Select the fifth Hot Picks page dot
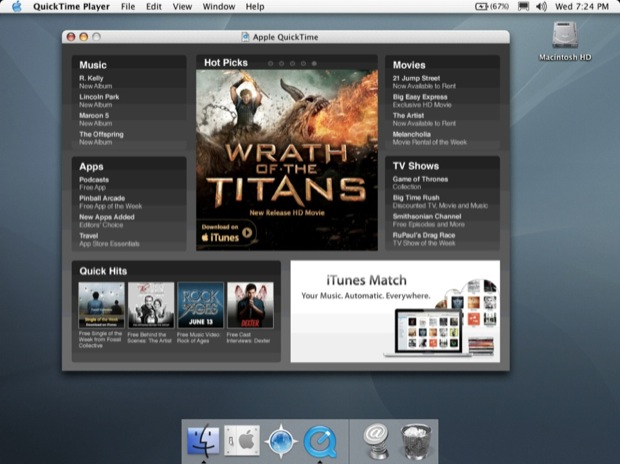This screenshot has height=464, width=620. 314,63
